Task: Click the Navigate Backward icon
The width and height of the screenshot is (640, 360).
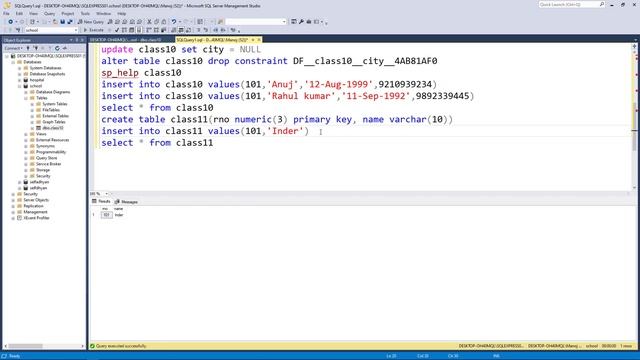Action: pyautogui.click(x=10, y=22)
